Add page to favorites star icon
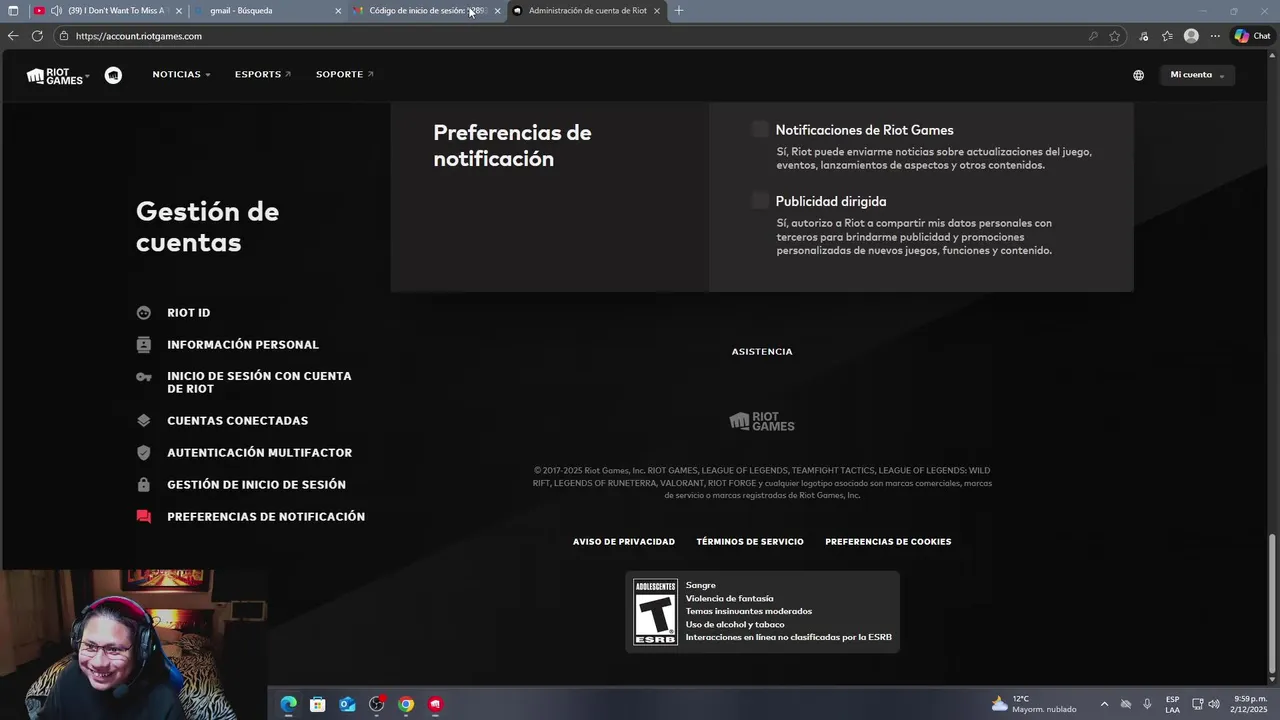 [x=1115, y=36]
